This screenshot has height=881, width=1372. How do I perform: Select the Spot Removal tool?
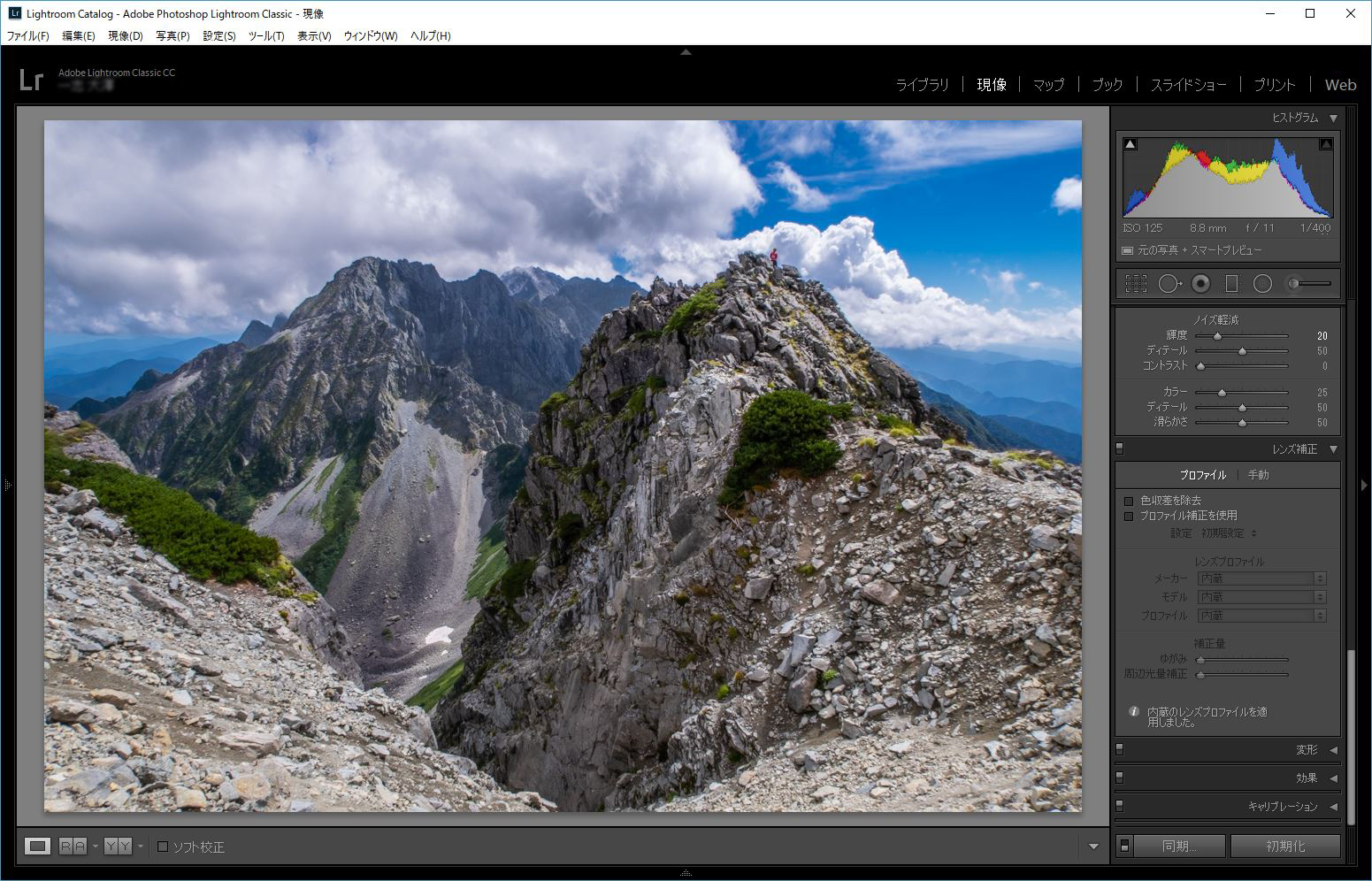click(1169, 283)
